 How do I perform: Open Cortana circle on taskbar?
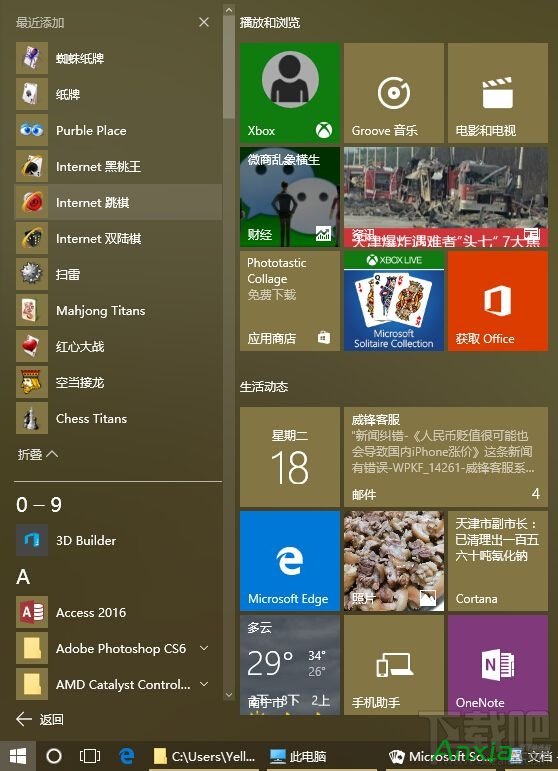(54, 756)
